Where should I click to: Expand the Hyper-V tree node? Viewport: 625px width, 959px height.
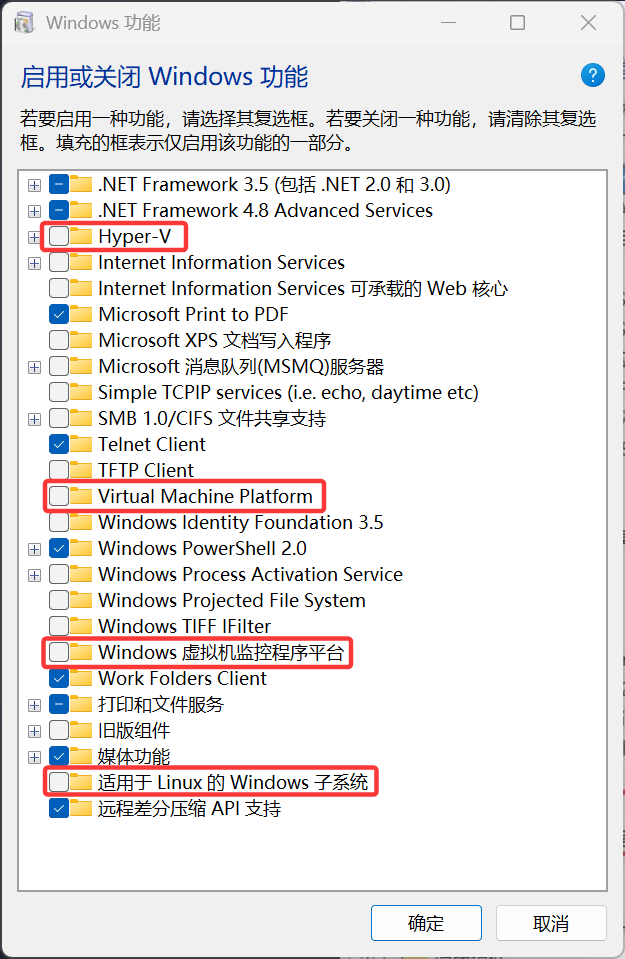[x=35, y=237]
